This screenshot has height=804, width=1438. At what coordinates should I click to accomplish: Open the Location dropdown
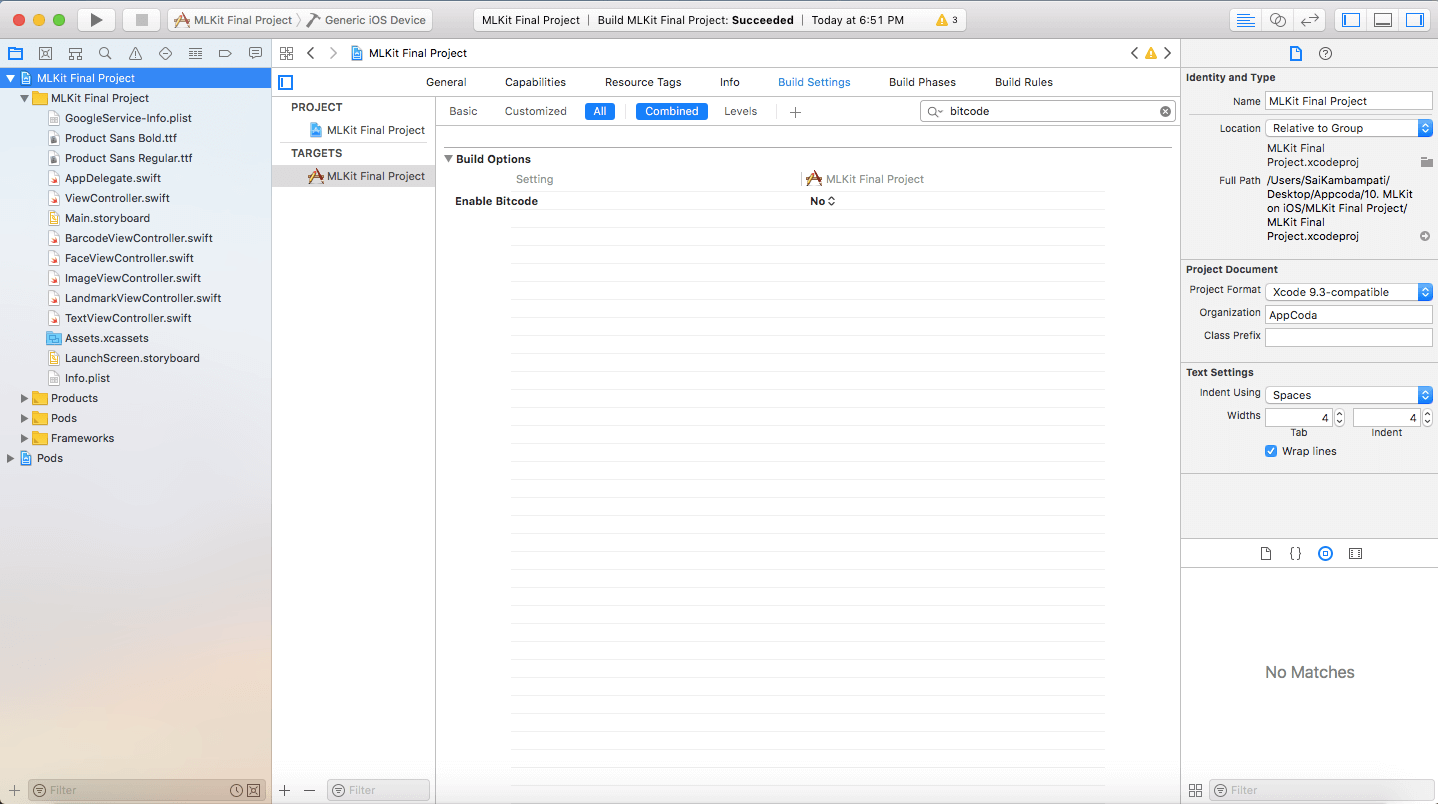[x=1349, y=128]
